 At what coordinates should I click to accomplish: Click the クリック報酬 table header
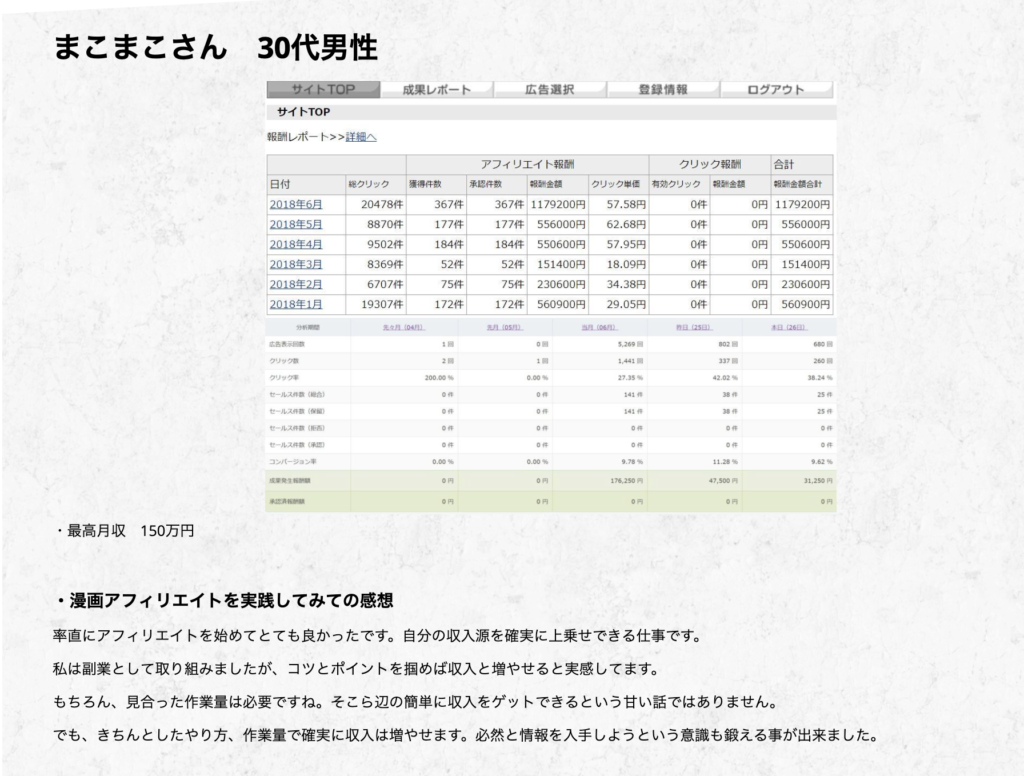(x=710, y=165)
